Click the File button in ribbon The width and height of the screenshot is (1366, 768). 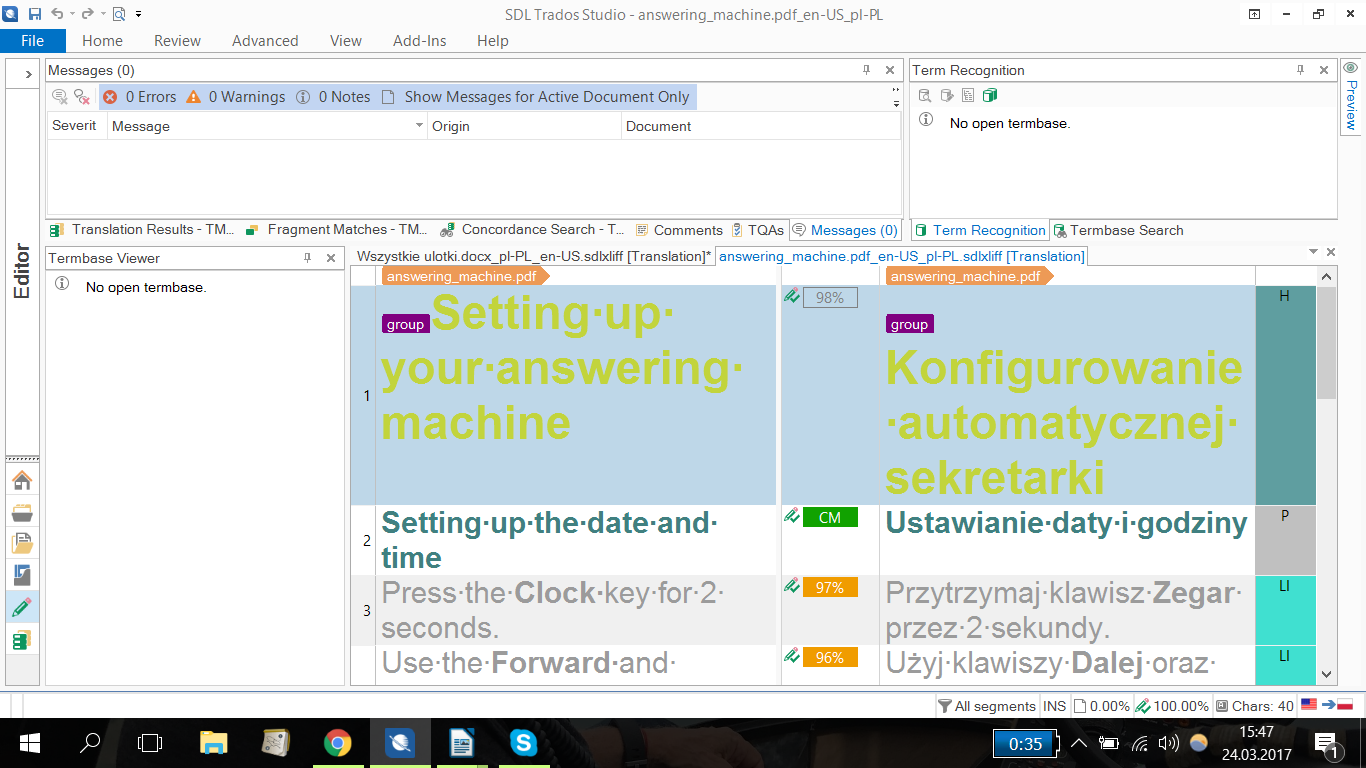(x=32, y=41)
